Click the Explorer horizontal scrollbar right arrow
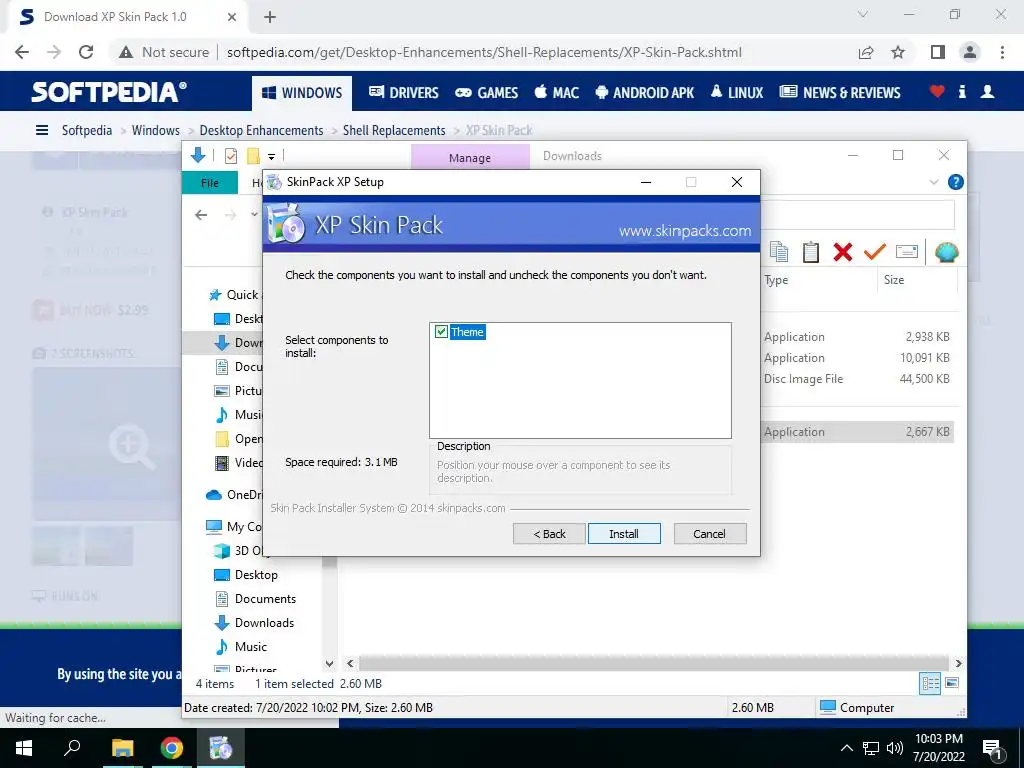This screenshot has height=768, width=1024. pos(958,664)
